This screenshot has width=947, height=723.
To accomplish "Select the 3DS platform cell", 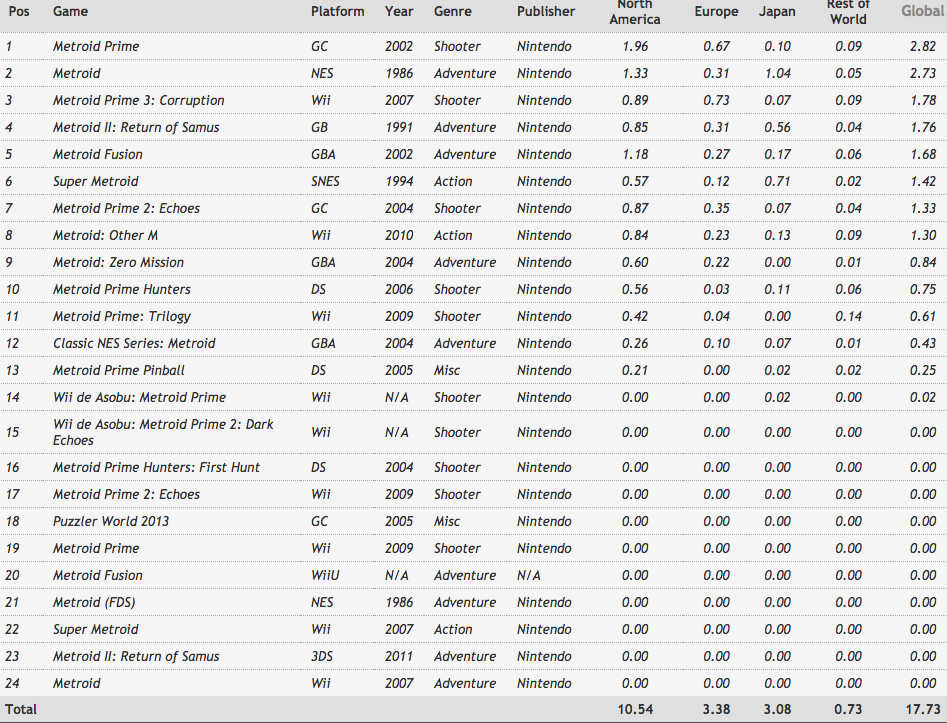I will [x=322, y=657].
